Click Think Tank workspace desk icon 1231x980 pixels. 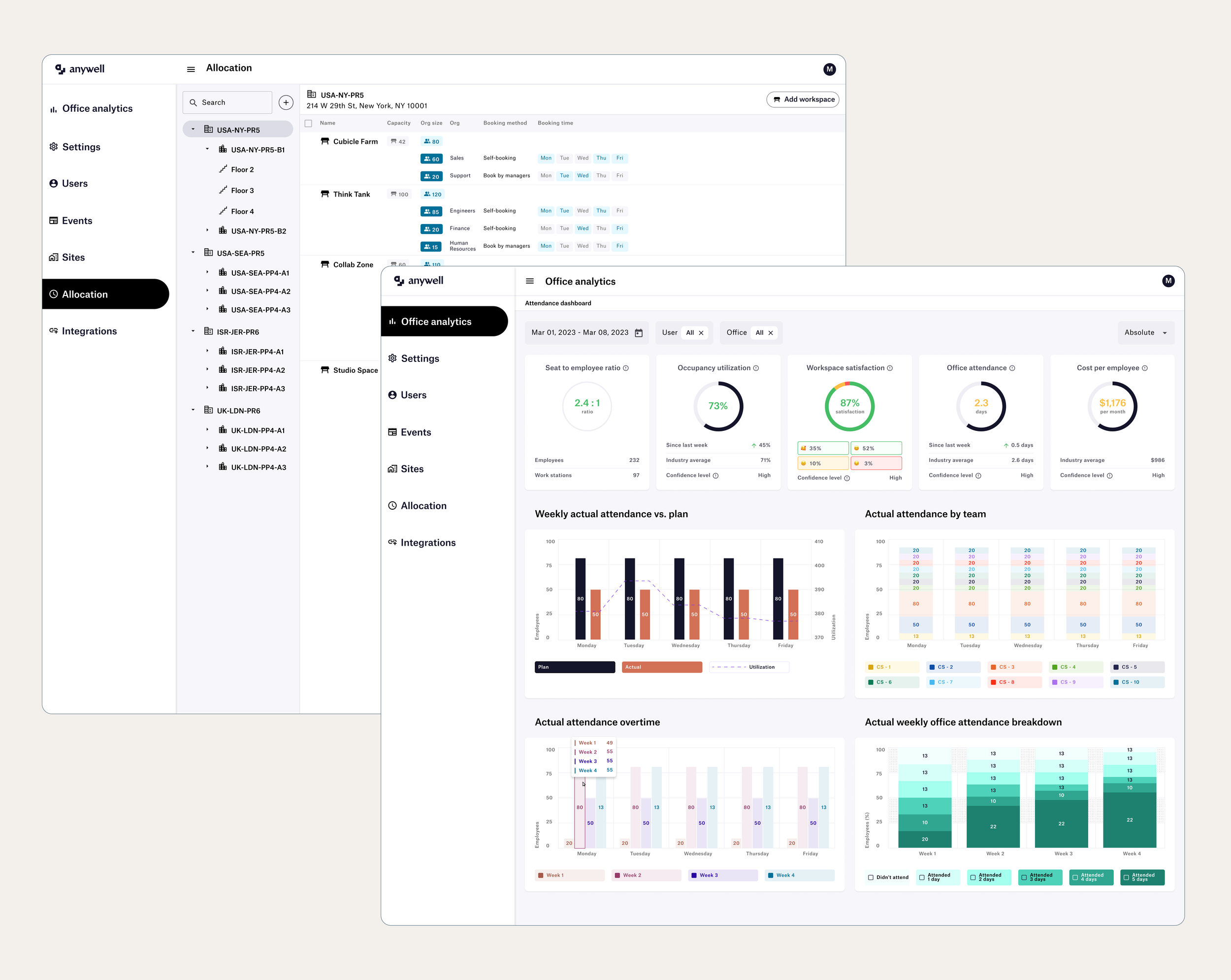click(x=324, y=194)
